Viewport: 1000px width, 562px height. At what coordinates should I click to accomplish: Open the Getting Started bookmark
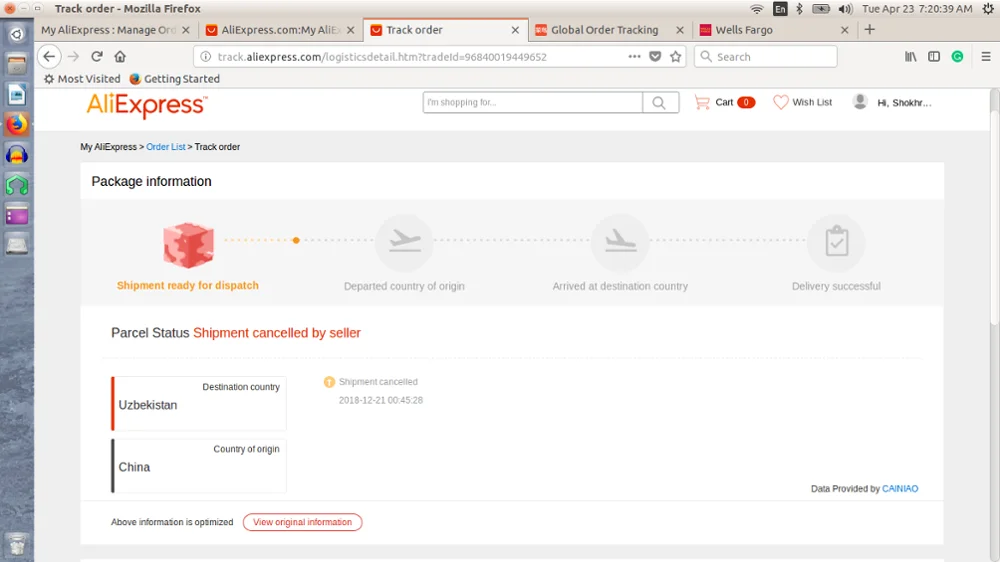pos(175,78)
